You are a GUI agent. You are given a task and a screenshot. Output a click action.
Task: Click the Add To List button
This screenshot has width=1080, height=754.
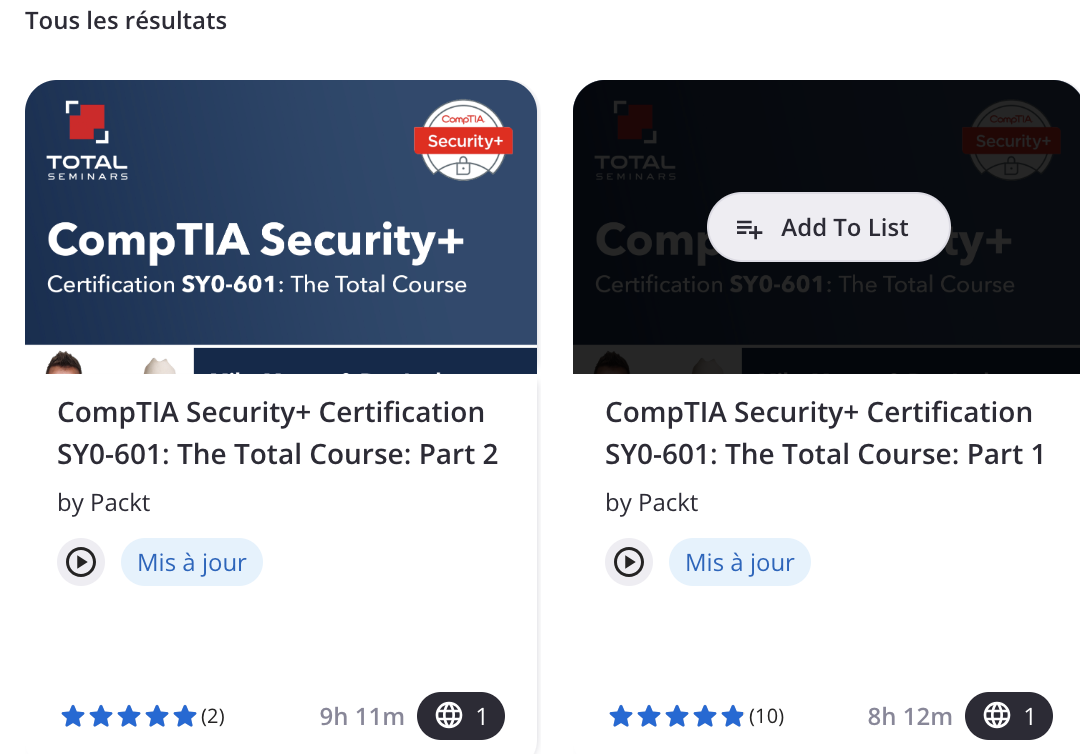click(828, 228)
